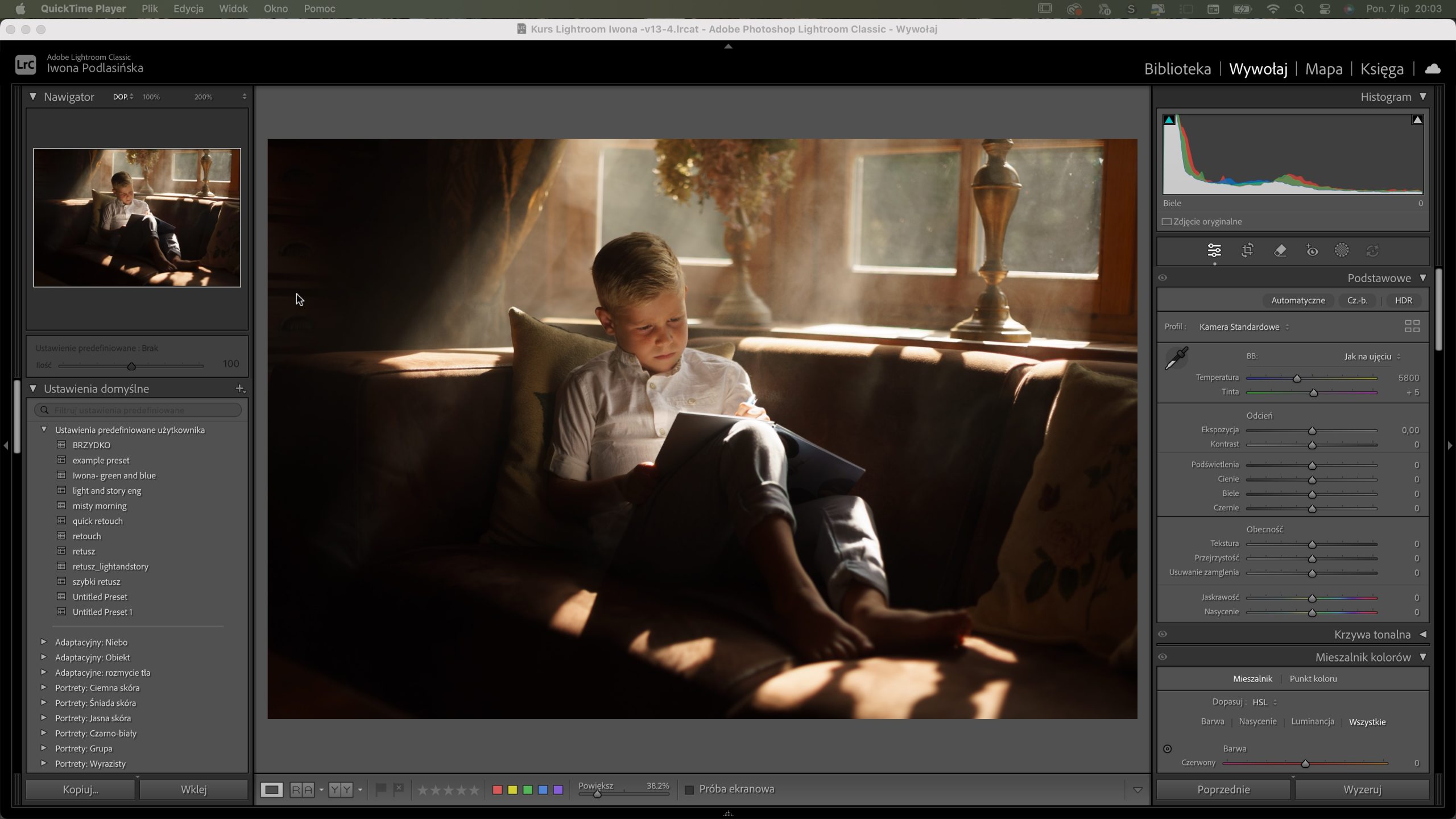This screenshot has width=1456, height=819.
Task: Activate the Red eye correction tool
Action: click(1312, 251)
